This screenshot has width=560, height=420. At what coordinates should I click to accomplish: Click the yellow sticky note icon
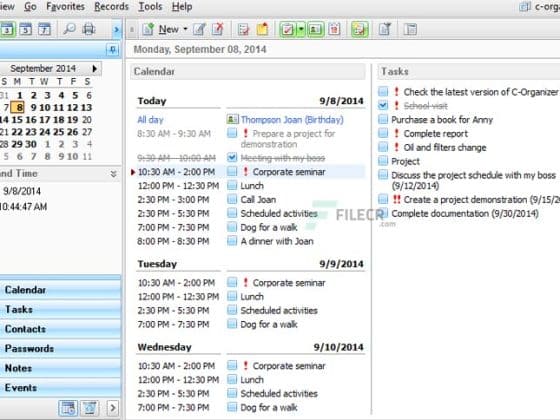coord(262,29)
